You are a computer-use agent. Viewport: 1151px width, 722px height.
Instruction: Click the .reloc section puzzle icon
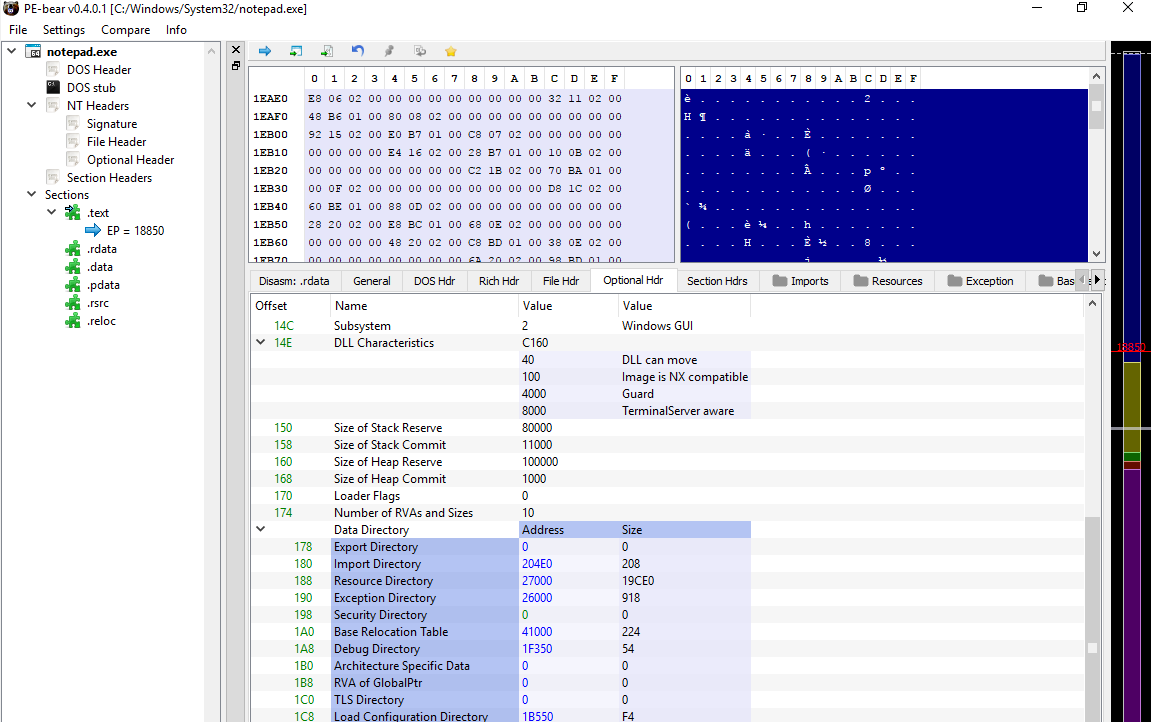click(x=72, y=321)
